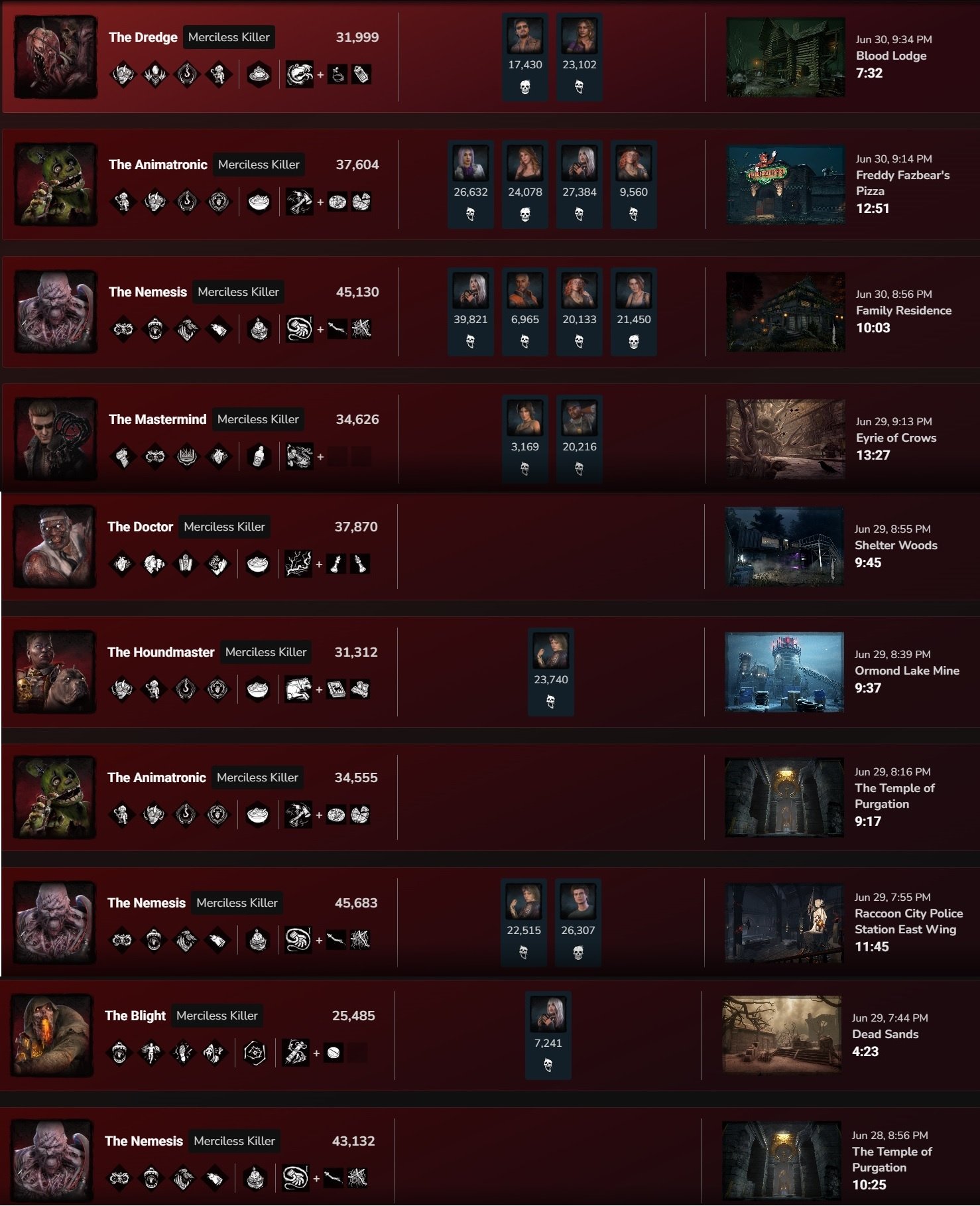Click The Dredge's power icon
Viewport: 980px width, 1206px height.
299,74
